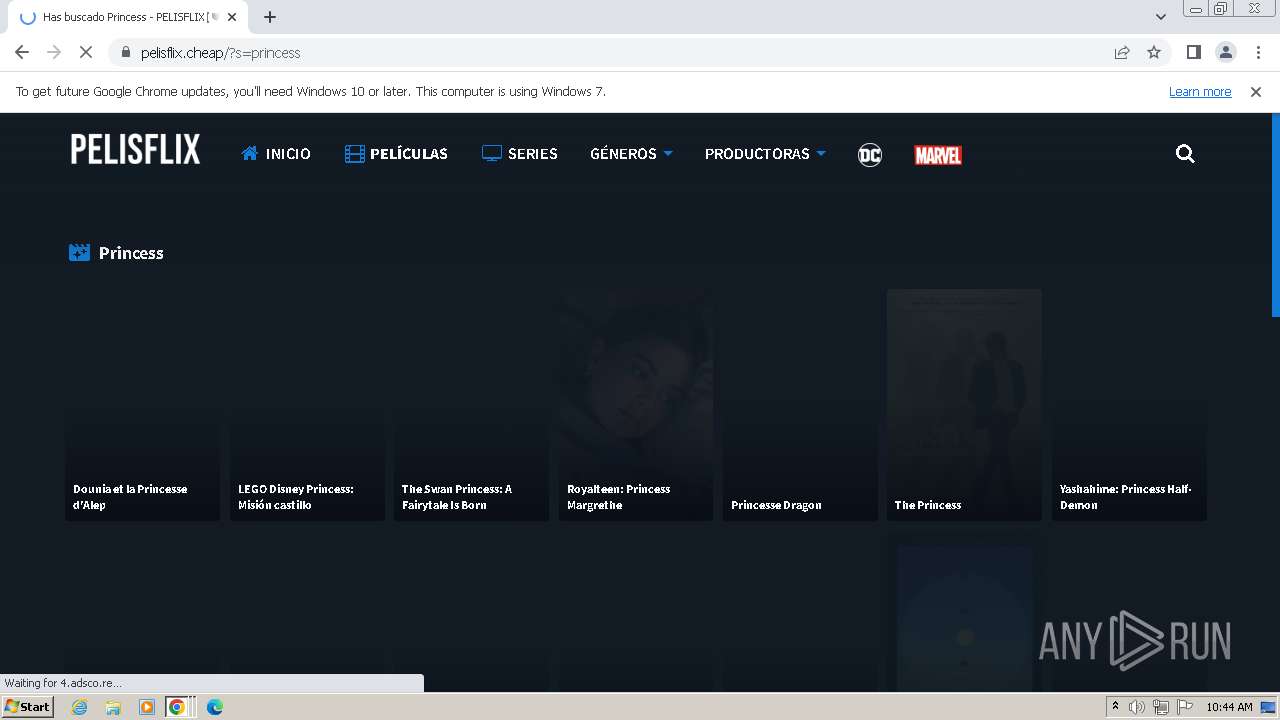This screenshot has width=1280, height=720.
Task: Open Windows Start button
Action: (28, 706)
